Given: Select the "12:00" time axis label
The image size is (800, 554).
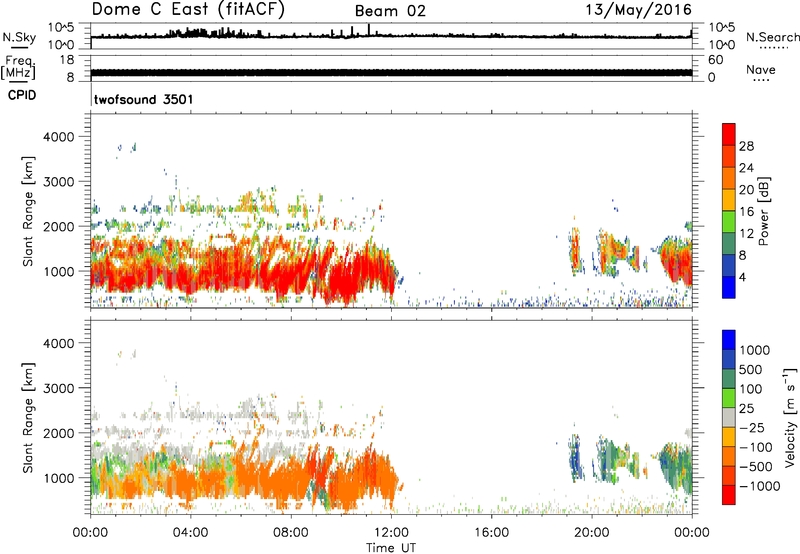Looking at the screenshot, I should pyautogui.click(x=391, y=533).
